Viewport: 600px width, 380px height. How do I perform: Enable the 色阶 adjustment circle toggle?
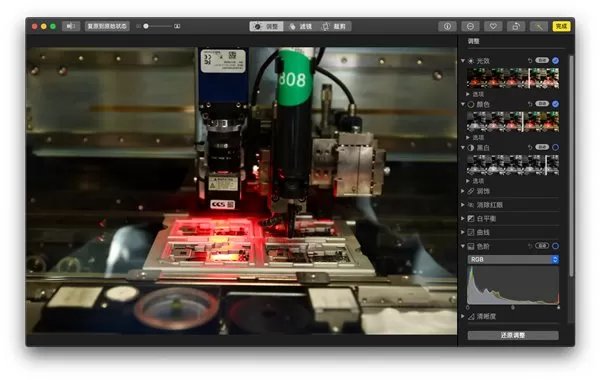point(556,246)
